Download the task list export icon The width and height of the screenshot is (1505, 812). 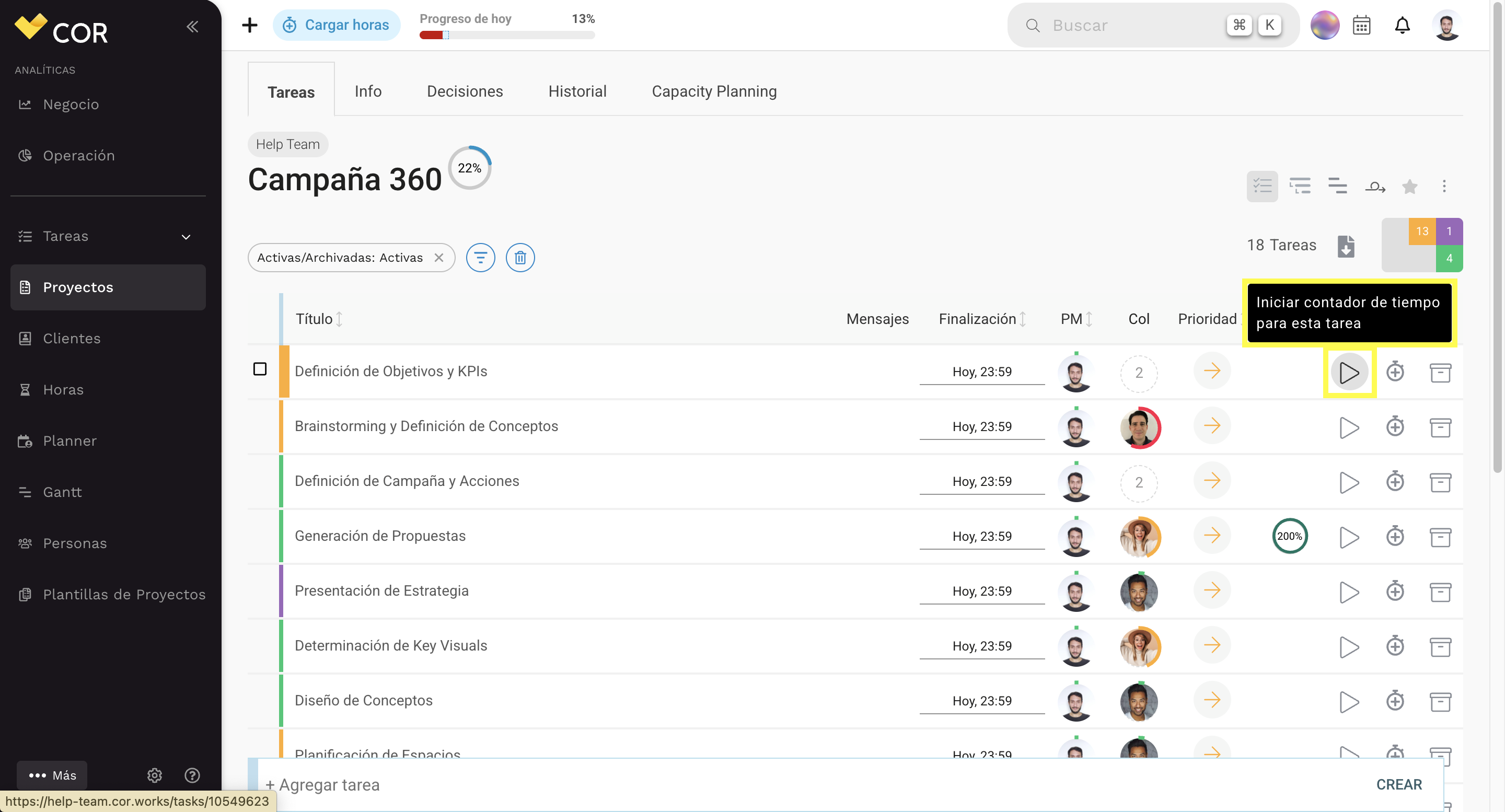coord(1346,246)
